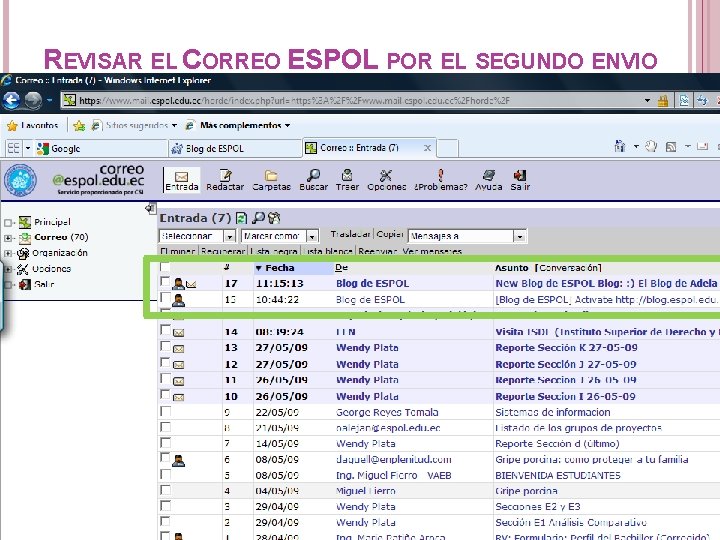Screen dimensions: 720x540
Task: Check the box for message 9 Sistemas de informacion
Action: 165,411
